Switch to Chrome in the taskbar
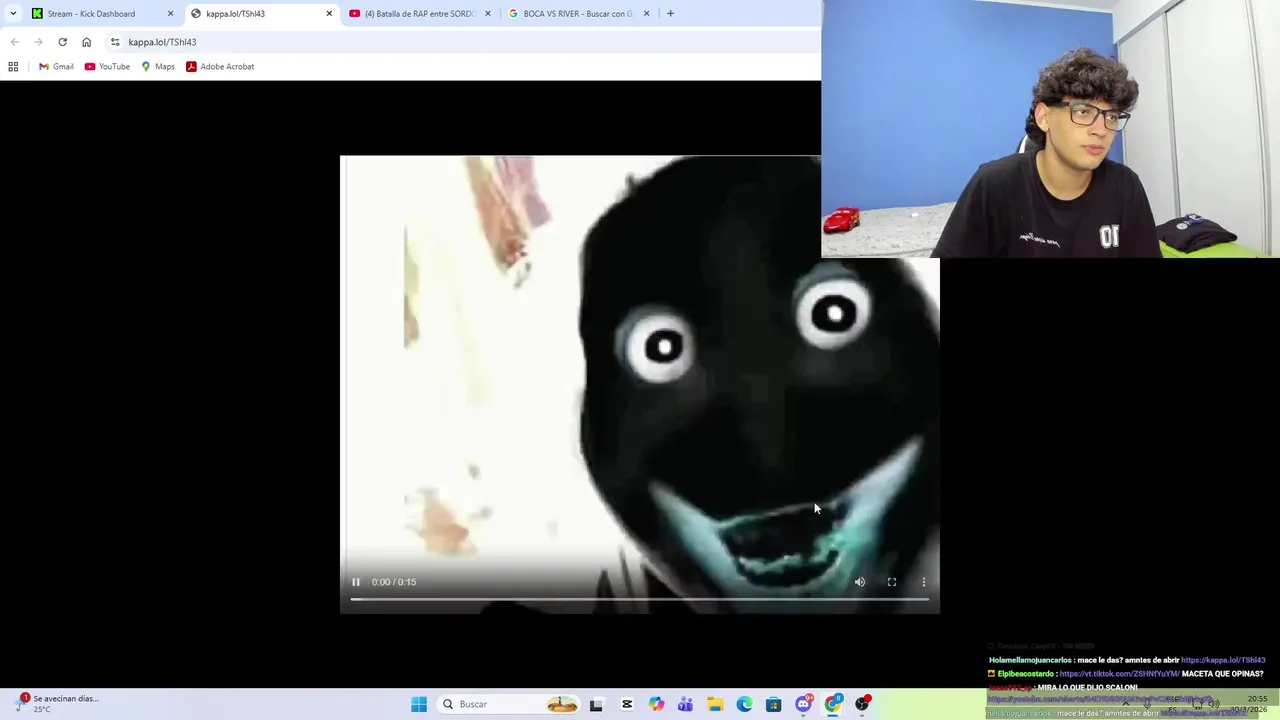Viewport: 1280px width, 720px height. coord(833,704)
